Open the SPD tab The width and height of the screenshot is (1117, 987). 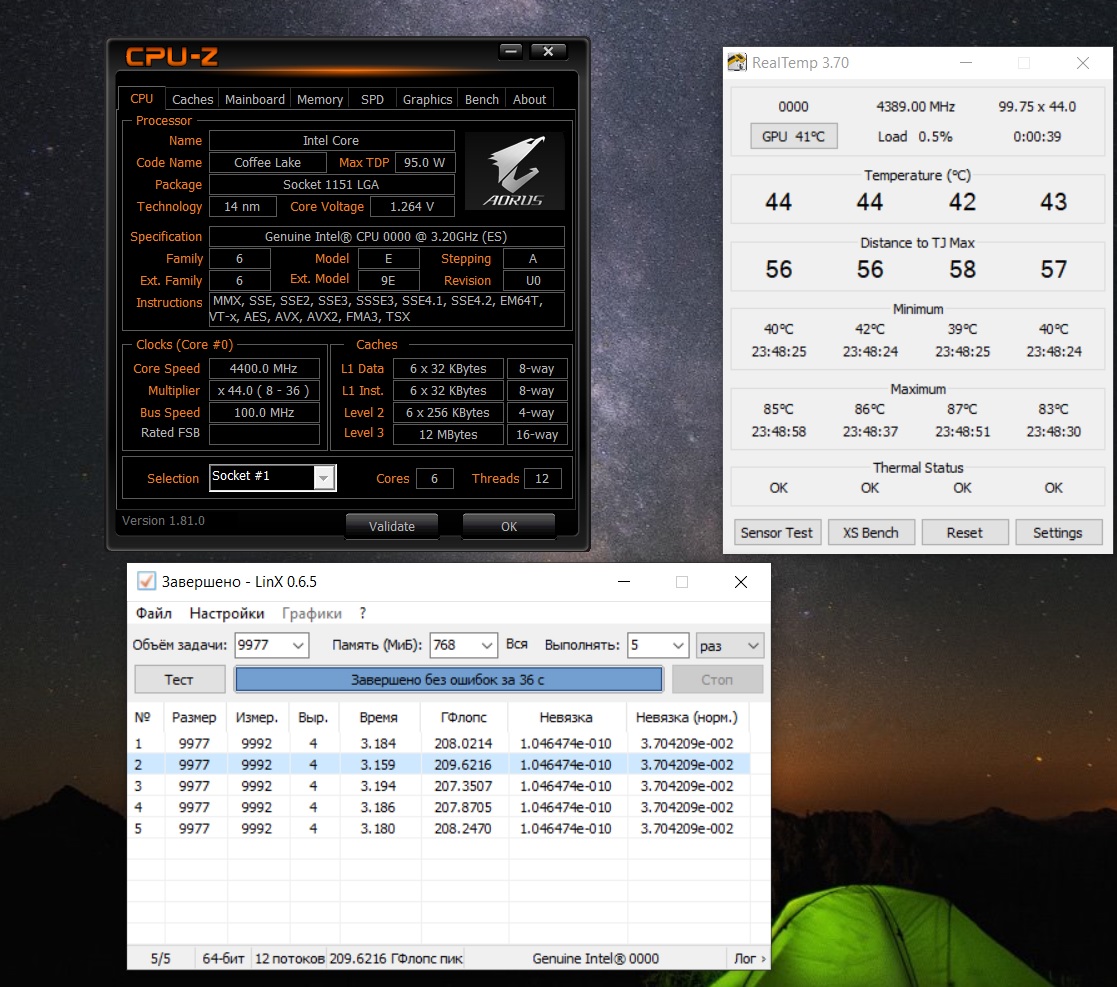point(372,100)
